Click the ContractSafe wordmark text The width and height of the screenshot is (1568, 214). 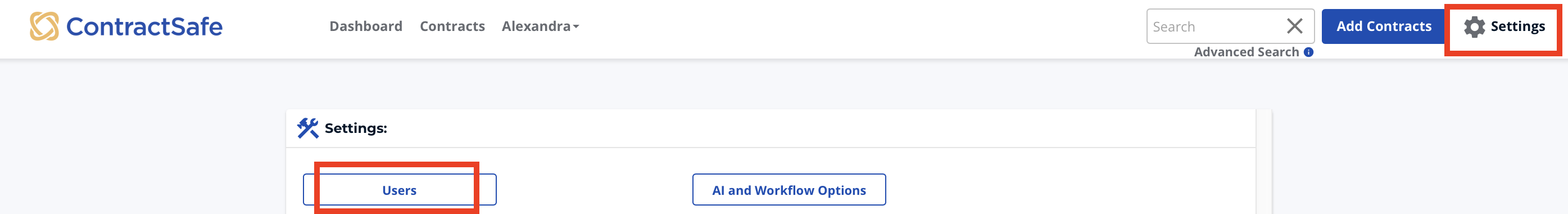[x=144, y=27]
